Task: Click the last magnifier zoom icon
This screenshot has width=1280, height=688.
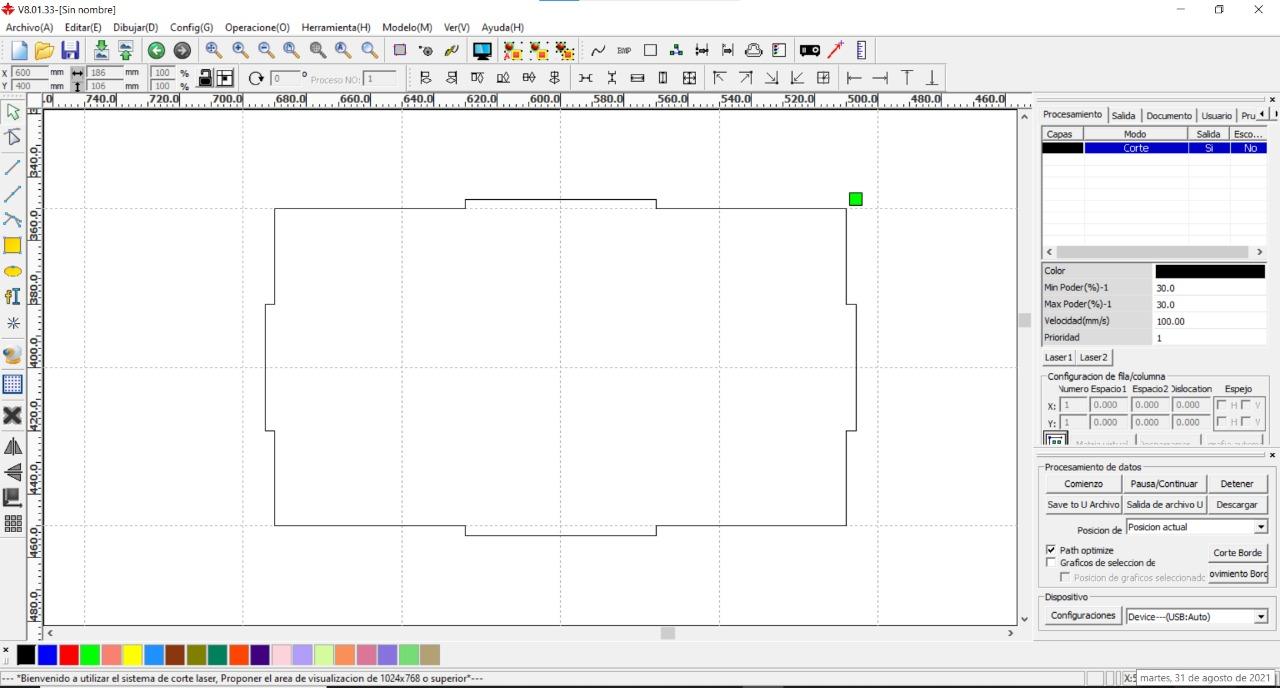Action: tap(369, 50)
